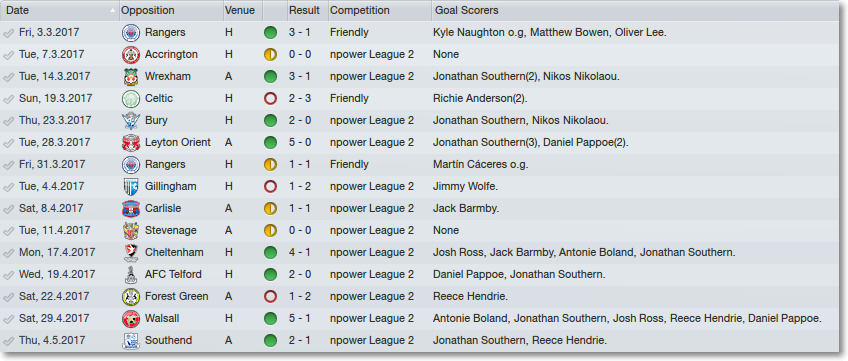The height and width of the screenshot is (361, 848).
Task: Toggle the checkmark beside Thu, 4.5.2017
Action: pos(9,340)
